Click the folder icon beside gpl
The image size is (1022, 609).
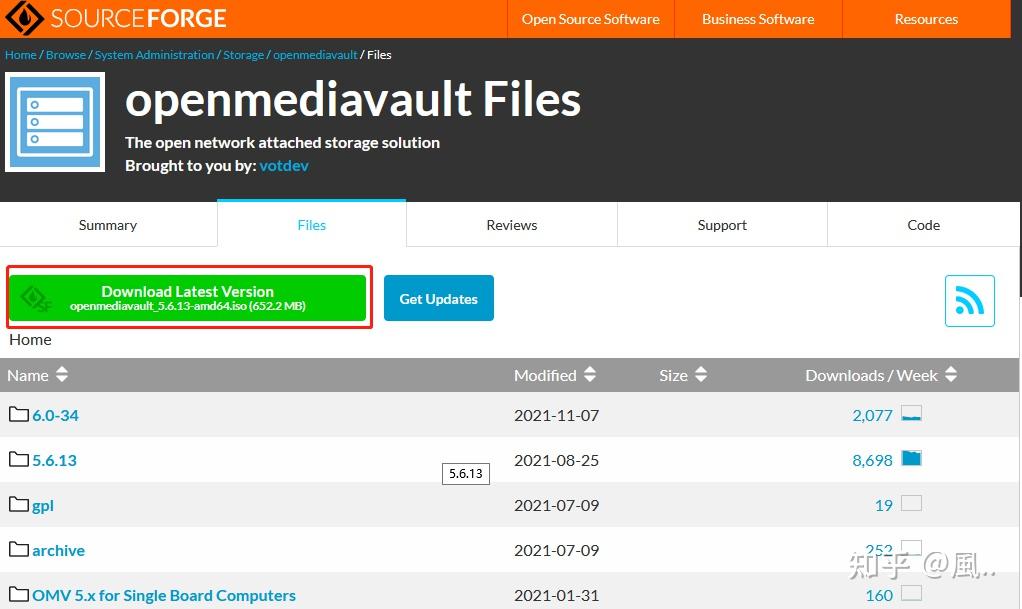tap(18, 504)
